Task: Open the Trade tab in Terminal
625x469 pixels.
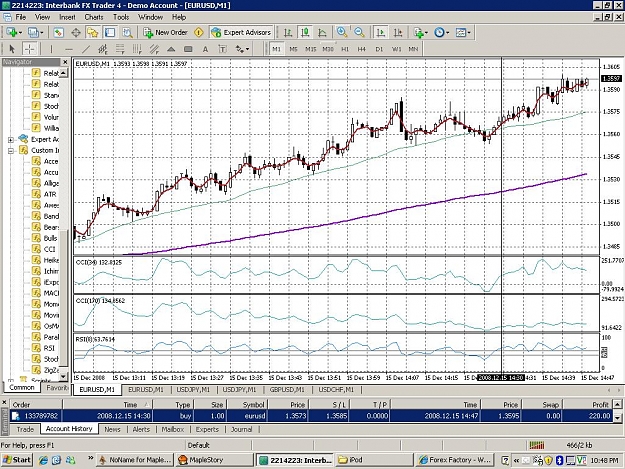Action: coord(25,429)
